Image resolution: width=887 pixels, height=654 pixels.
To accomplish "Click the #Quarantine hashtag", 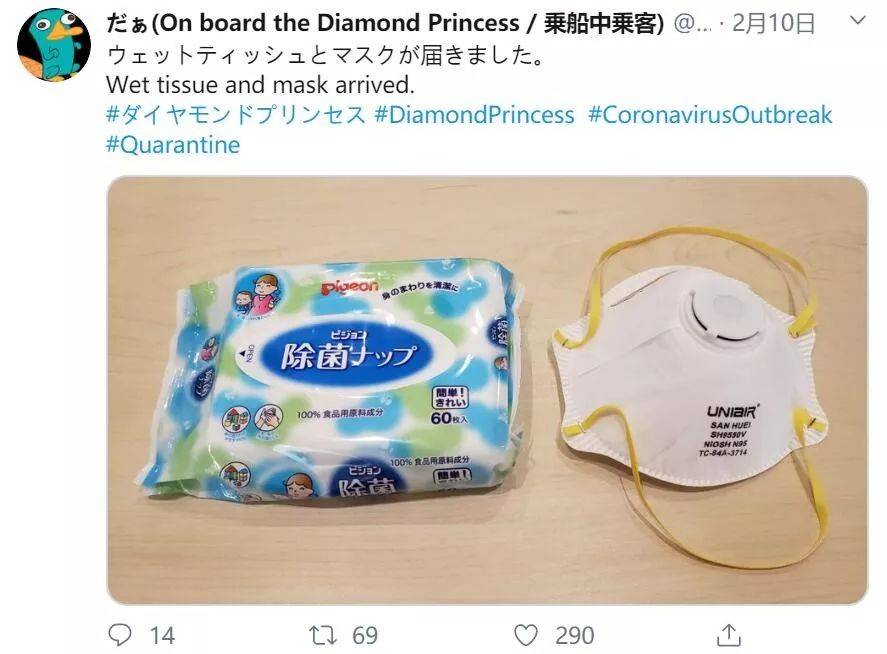I will point(173,145).
